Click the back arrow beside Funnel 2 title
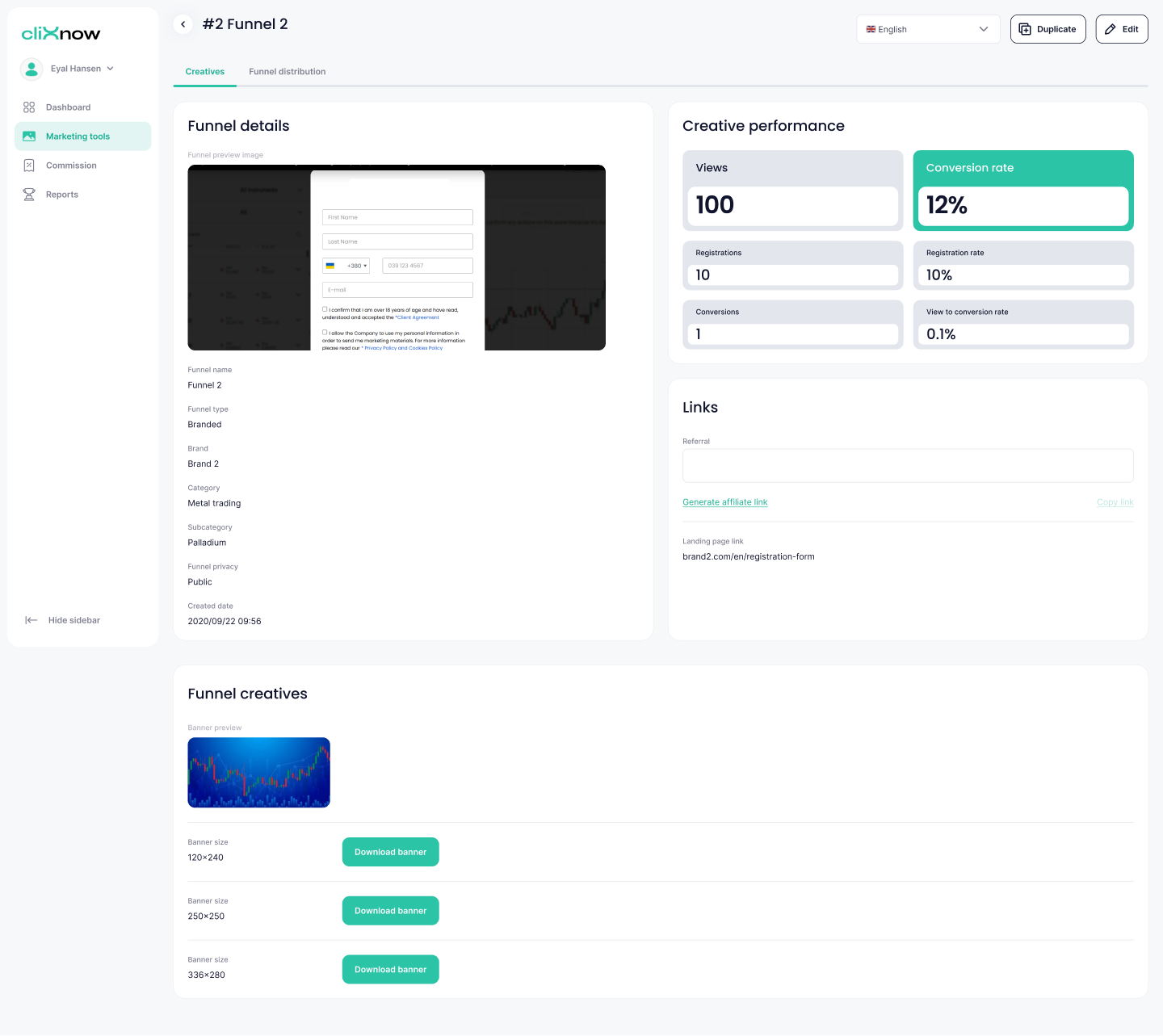1163x1036 pixels. coord(183,24)
